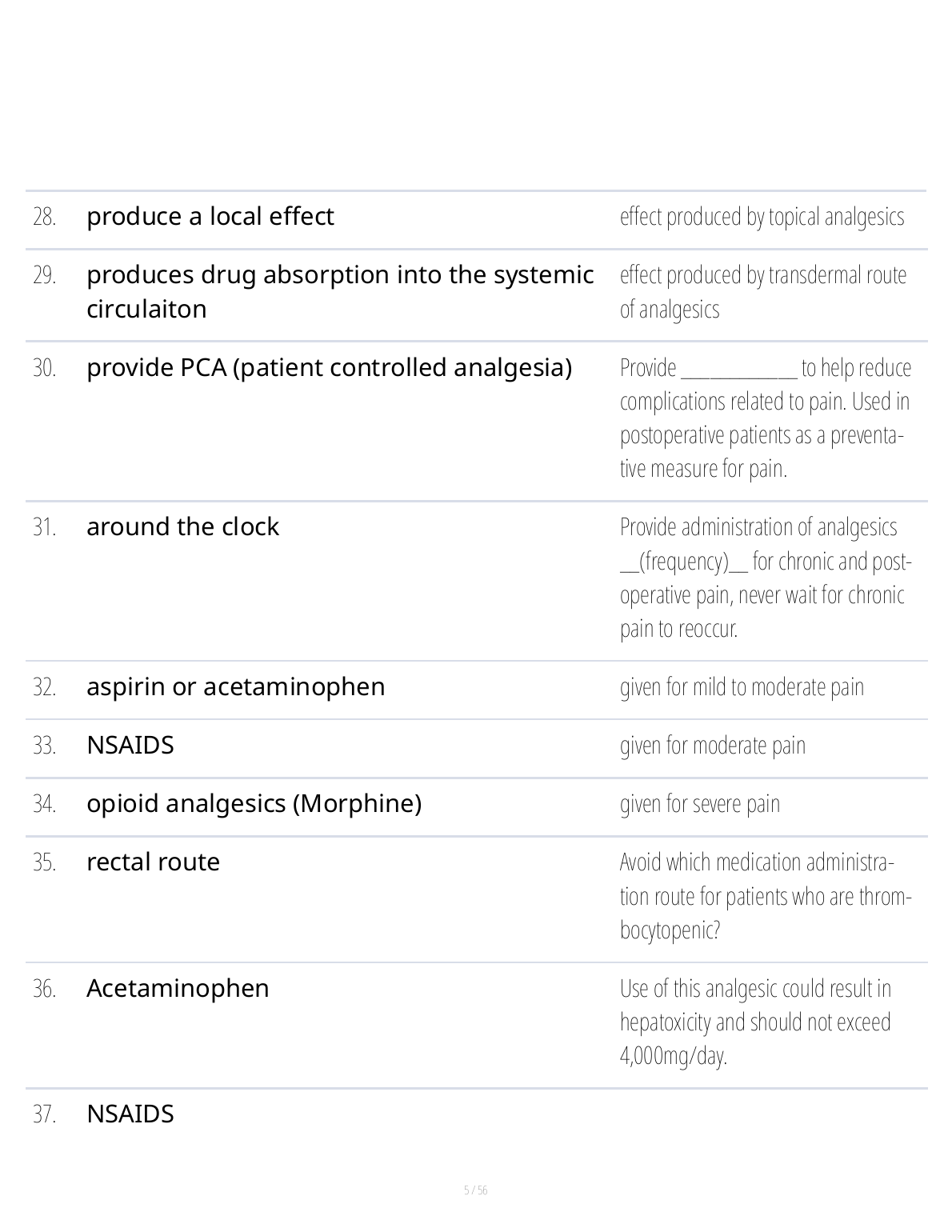The height and width of the screenshot is (1232, 952).
Task: Click the NSAIDS term in row 33
Action: click(130, 746)
